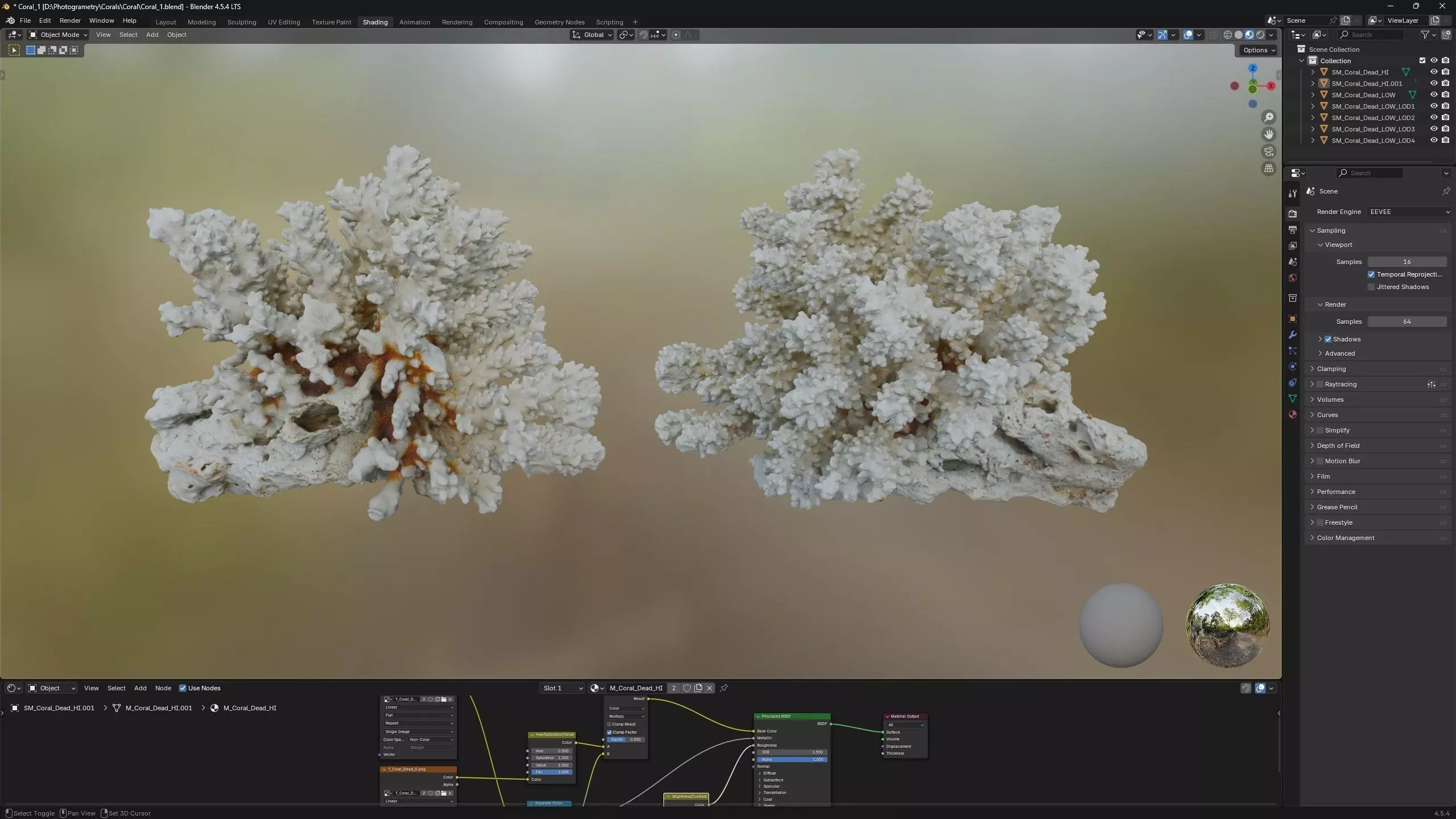Open the Tool properties tab

click(x=1293, y=194)
